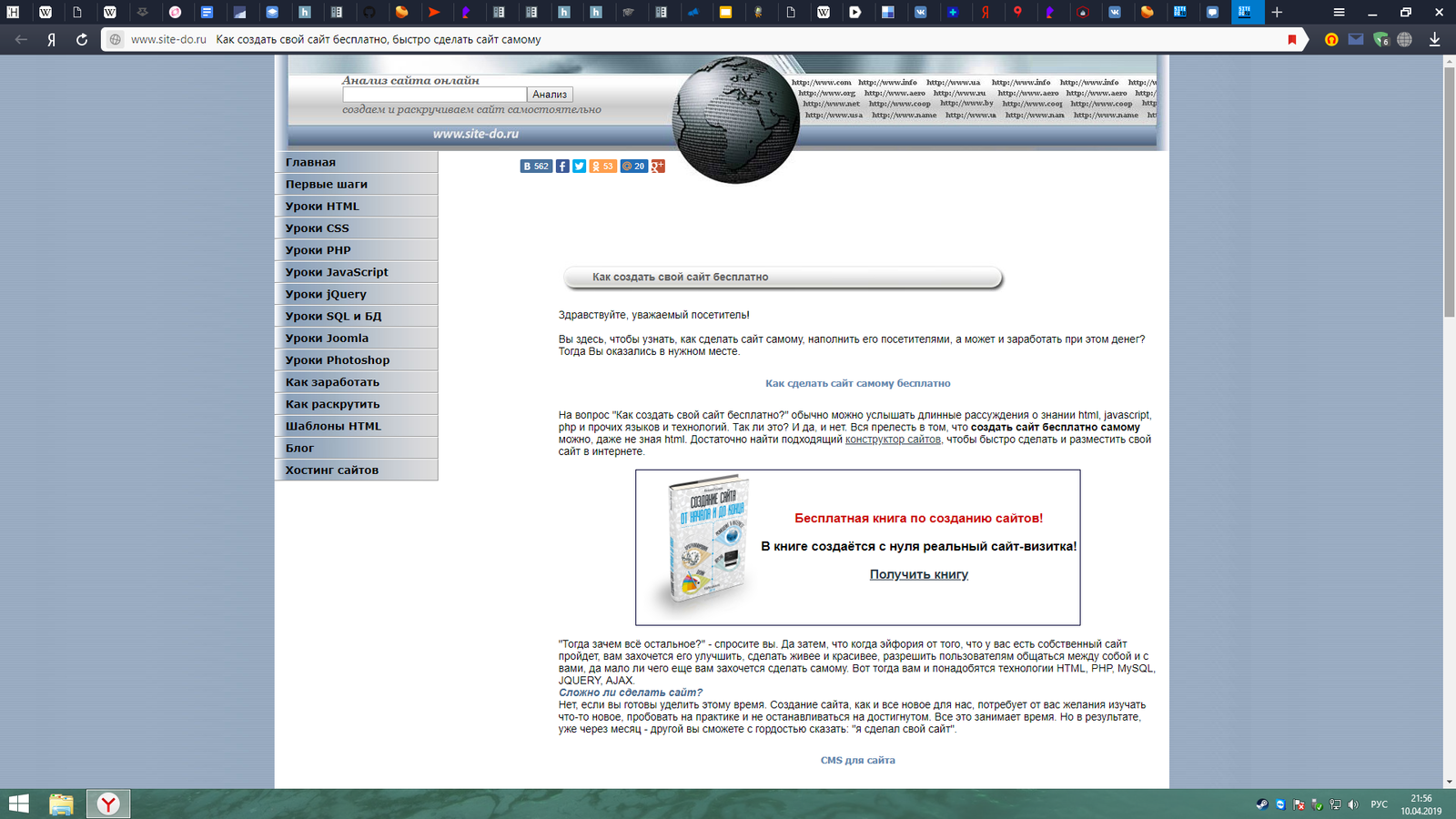Share the page on Twitter
1456x819 pixels.
(x=579, y=167)
